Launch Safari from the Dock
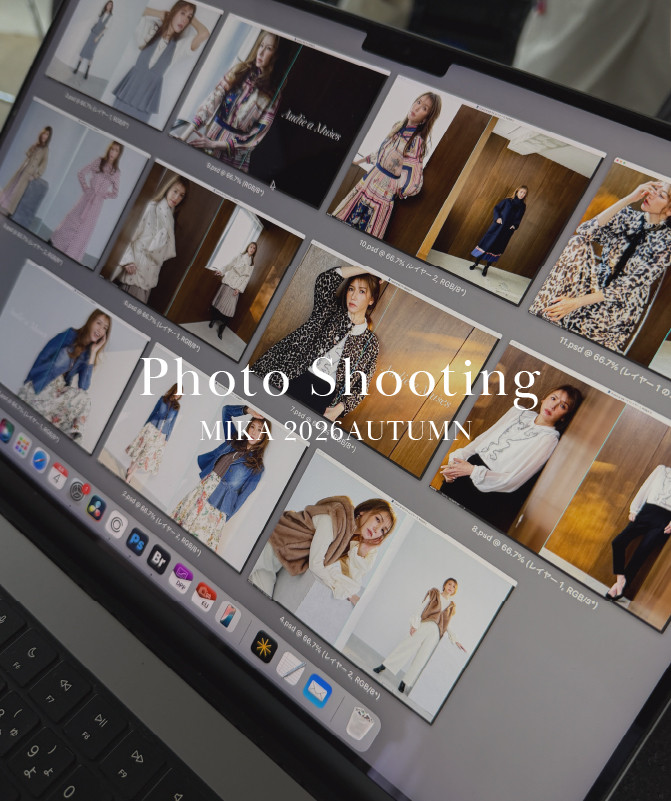The height and width of the screenshot is (801, 671). (x=40, y=460)
